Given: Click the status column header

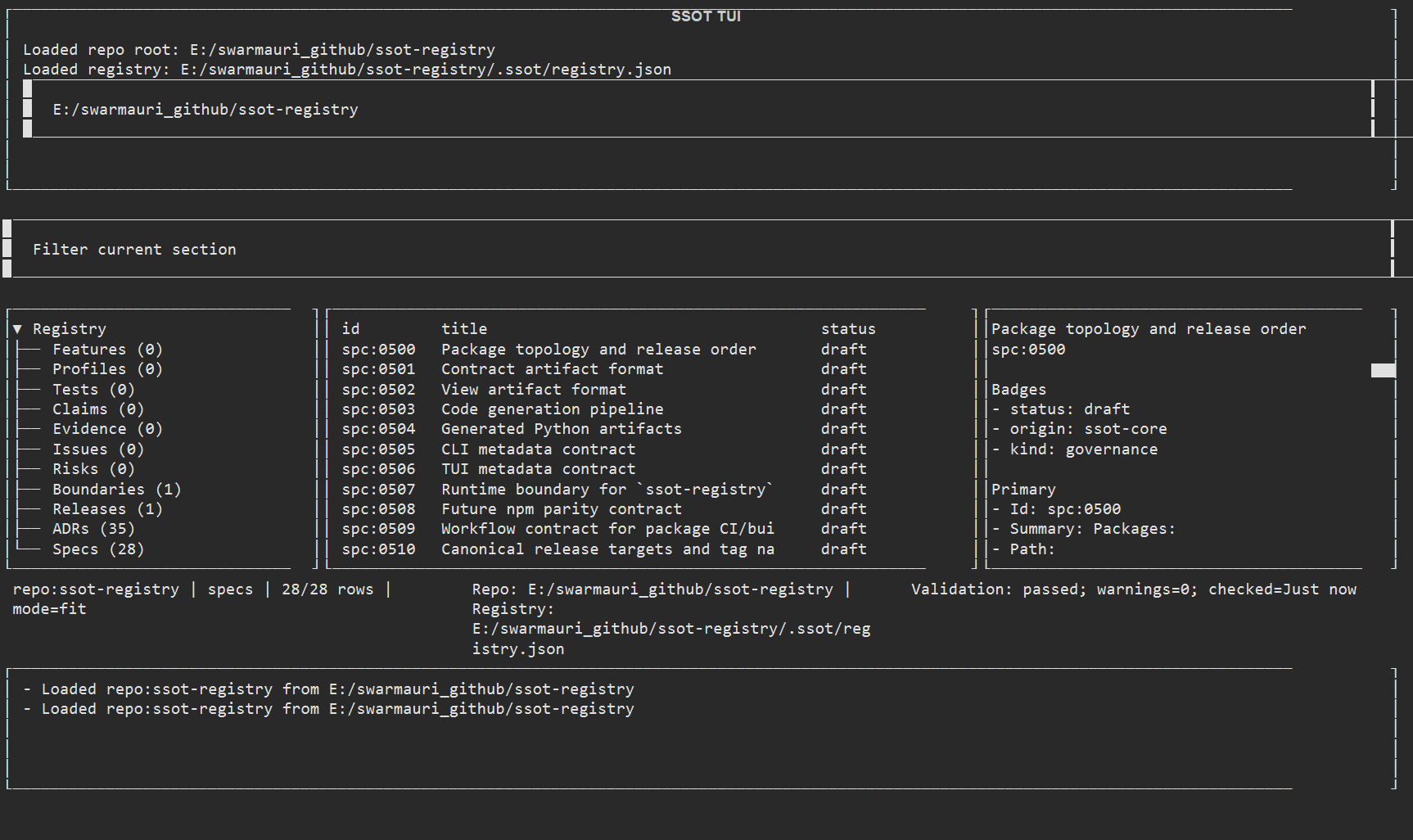Looking at the screenshot, I should coord(848,328).
